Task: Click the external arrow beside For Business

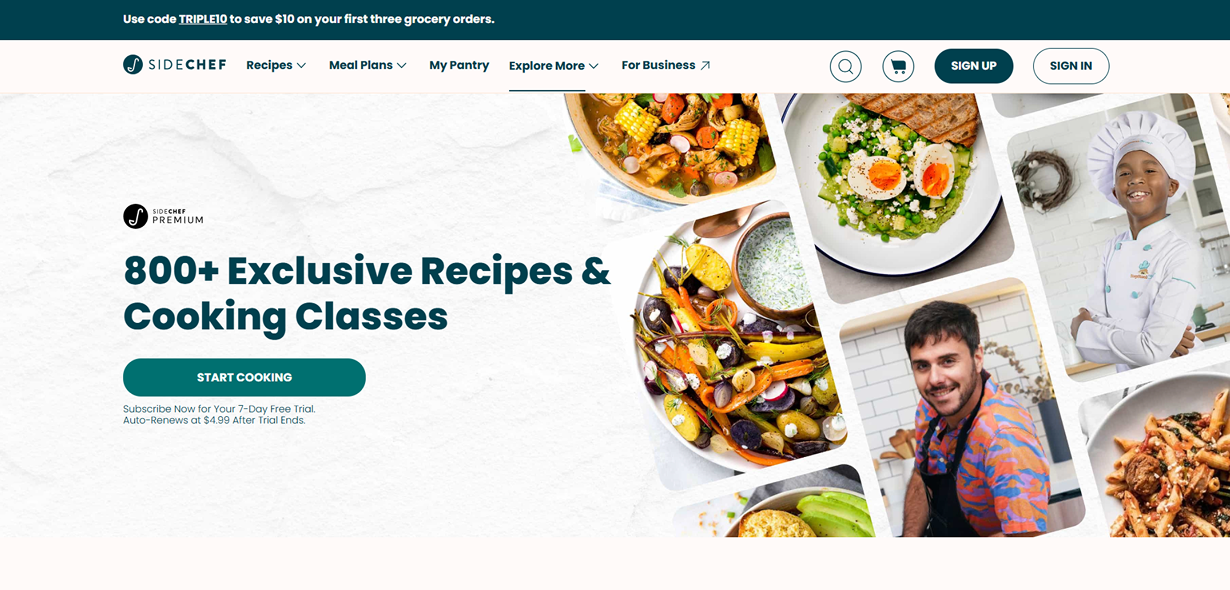Action: [705, 65]
